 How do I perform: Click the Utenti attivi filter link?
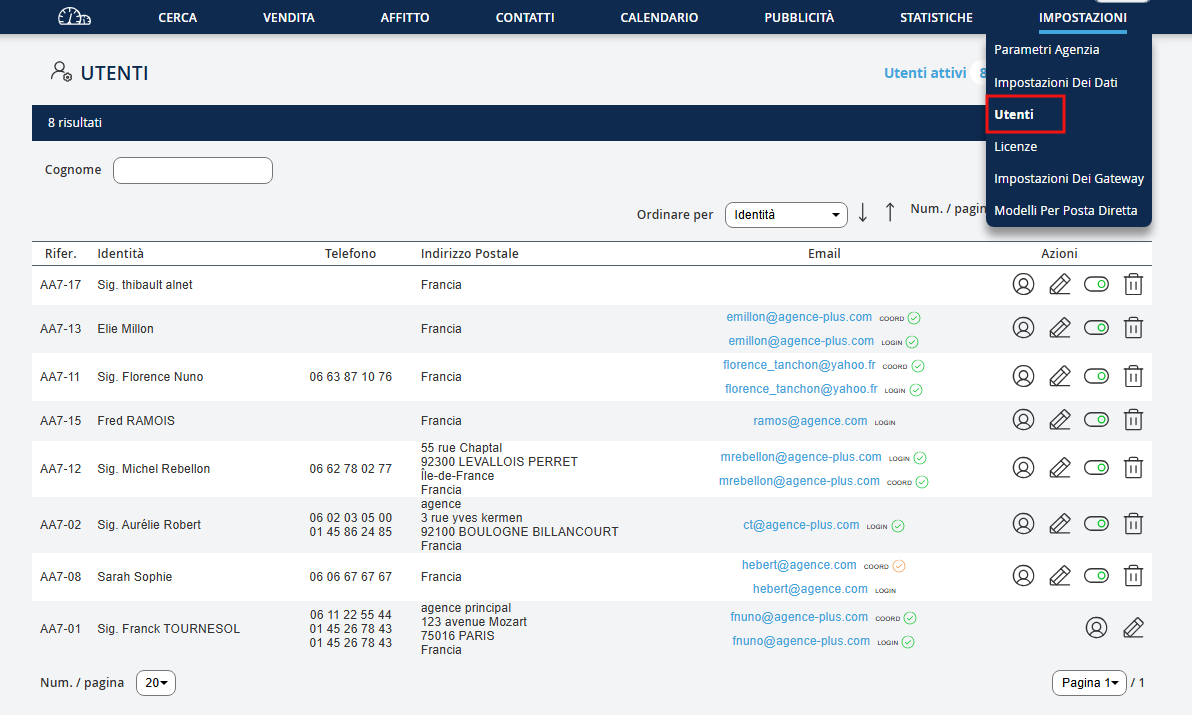point(924,73)
